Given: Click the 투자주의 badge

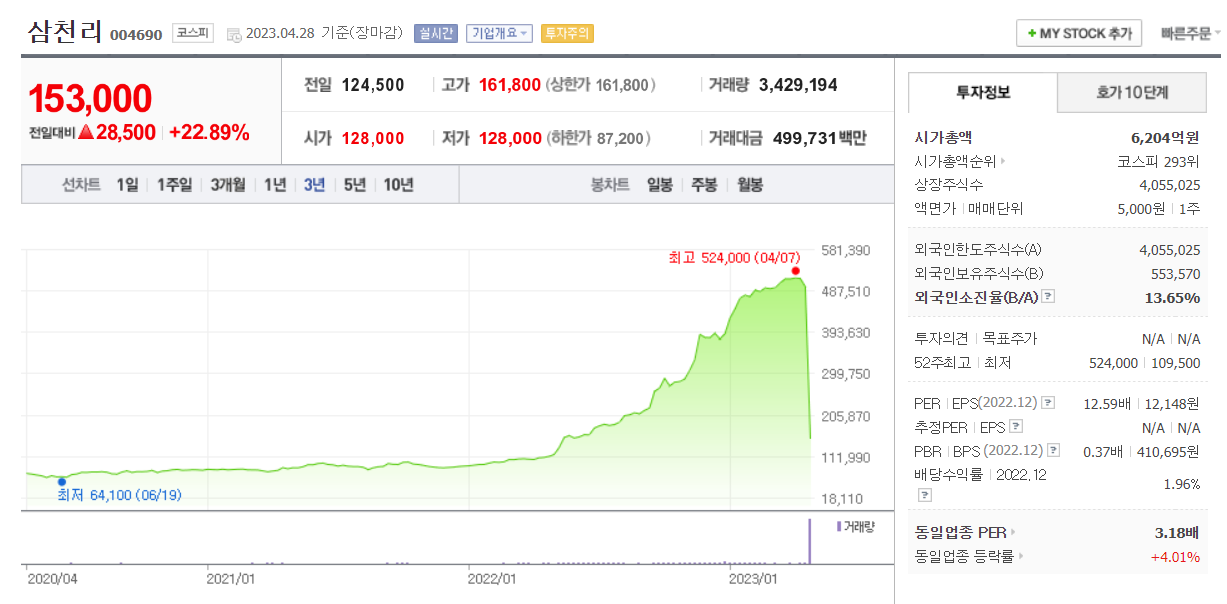Looking at the screenshot, I should point(567,33).
